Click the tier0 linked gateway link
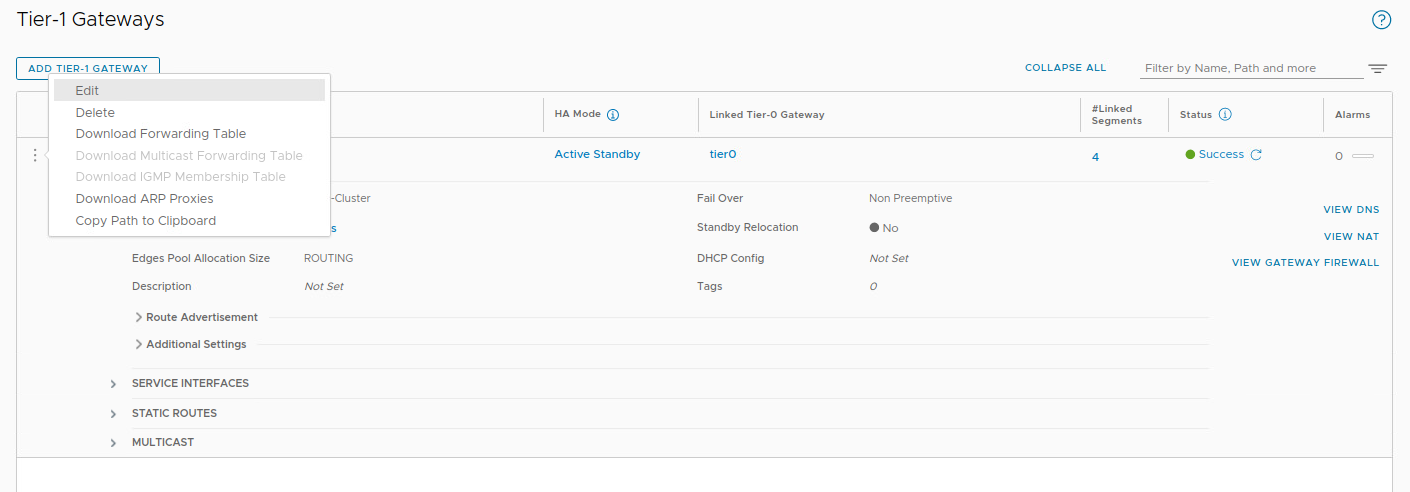The height and width of the screenshot is (492, 1410). click(x=722, y=155)
